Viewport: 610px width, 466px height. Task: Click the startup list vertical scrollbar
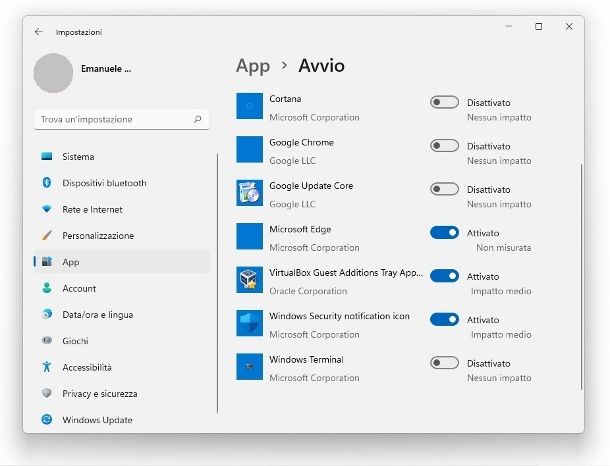(581, 277)
